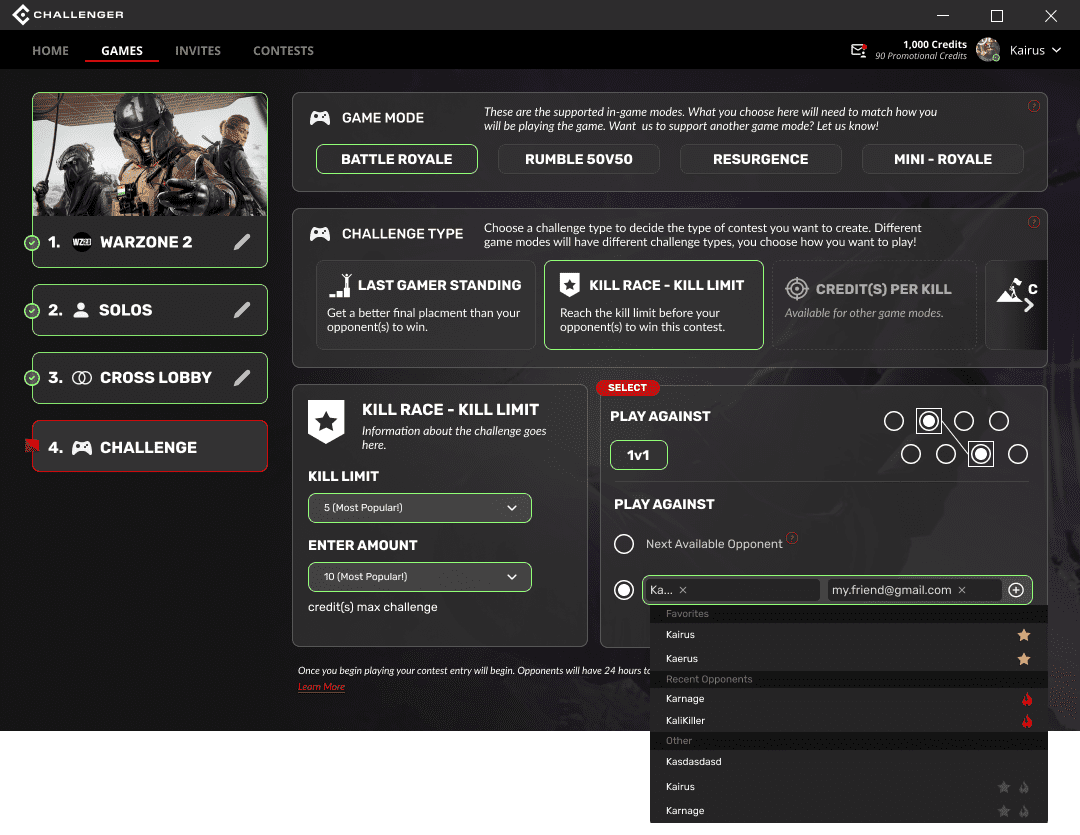
Task: Click the Warzone WZ logo icon
Action: coord(82,242)
